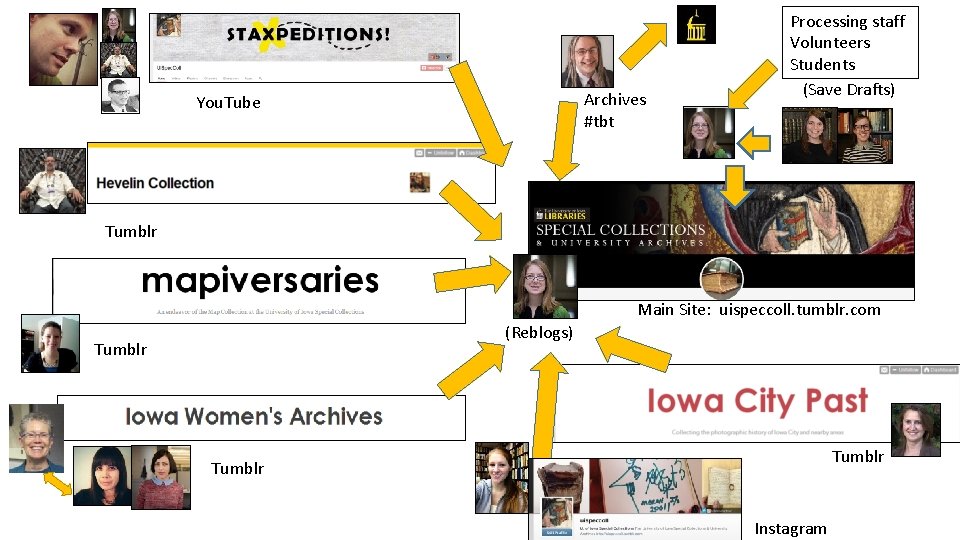
Task: Select the man-on-throne photo beside Hevelin Collection
Action: click(53, 181)
